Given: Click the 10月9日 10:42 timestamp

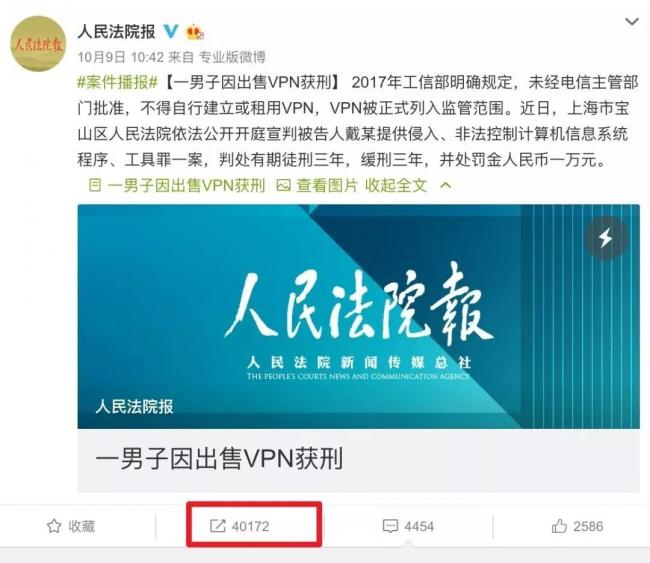Looking at the screenshot, I should [x=121, y=57].
